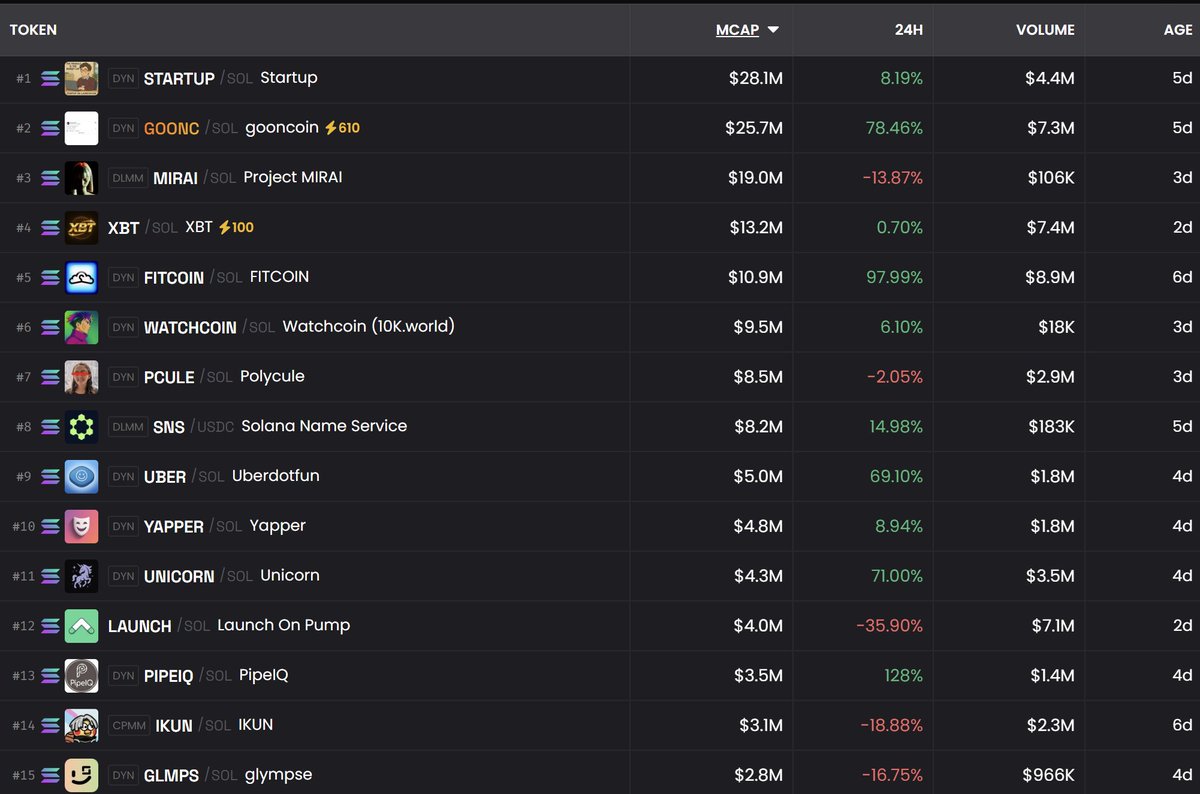Click the -35.90% change for LAUNCH
This screenshot has width=1200, height=794.
(889, 626)
